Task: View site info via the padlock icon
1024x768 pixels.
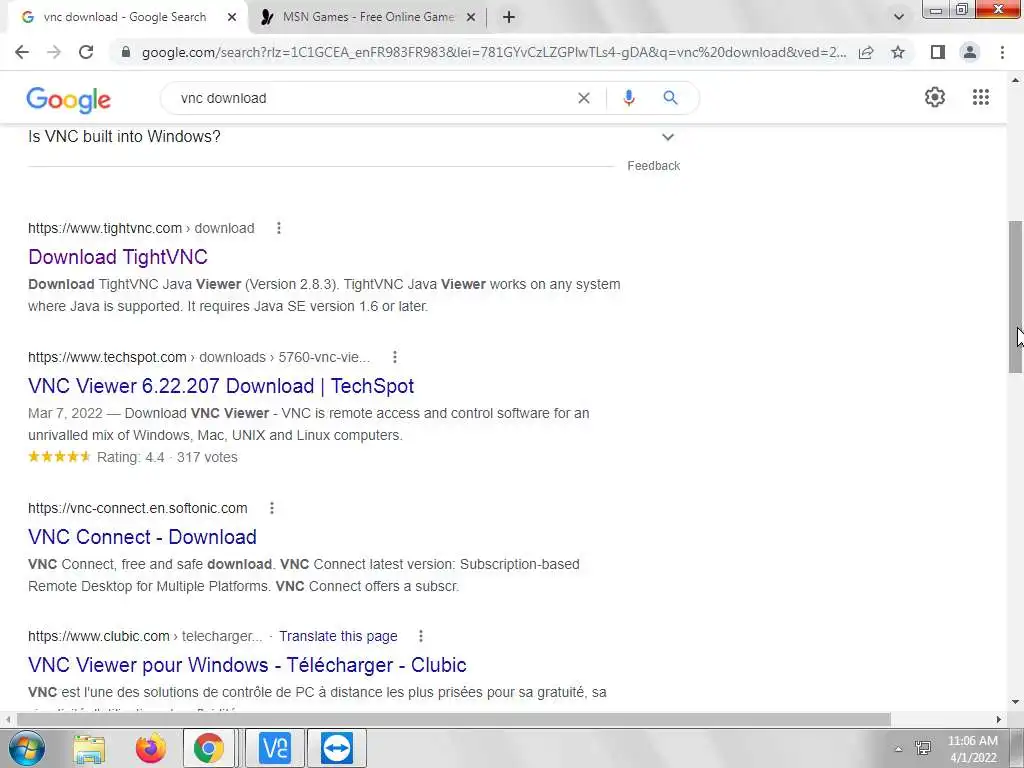Action: click(126, 52)
